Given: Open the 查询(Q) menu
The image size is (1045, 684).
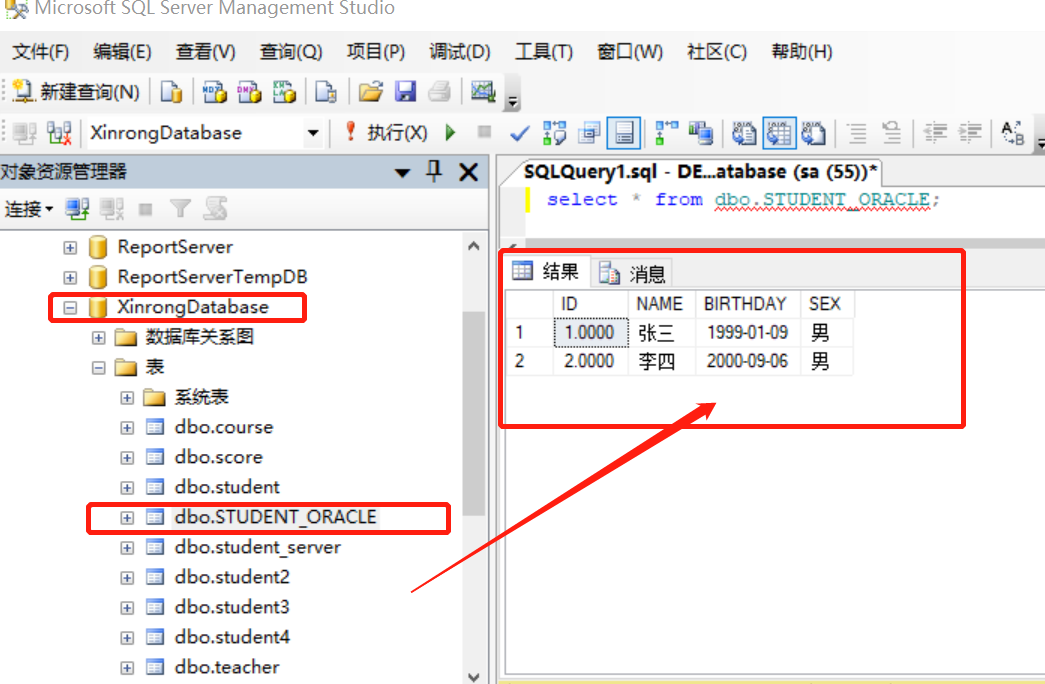Looking at the screenshot, I should coord(291,51).
